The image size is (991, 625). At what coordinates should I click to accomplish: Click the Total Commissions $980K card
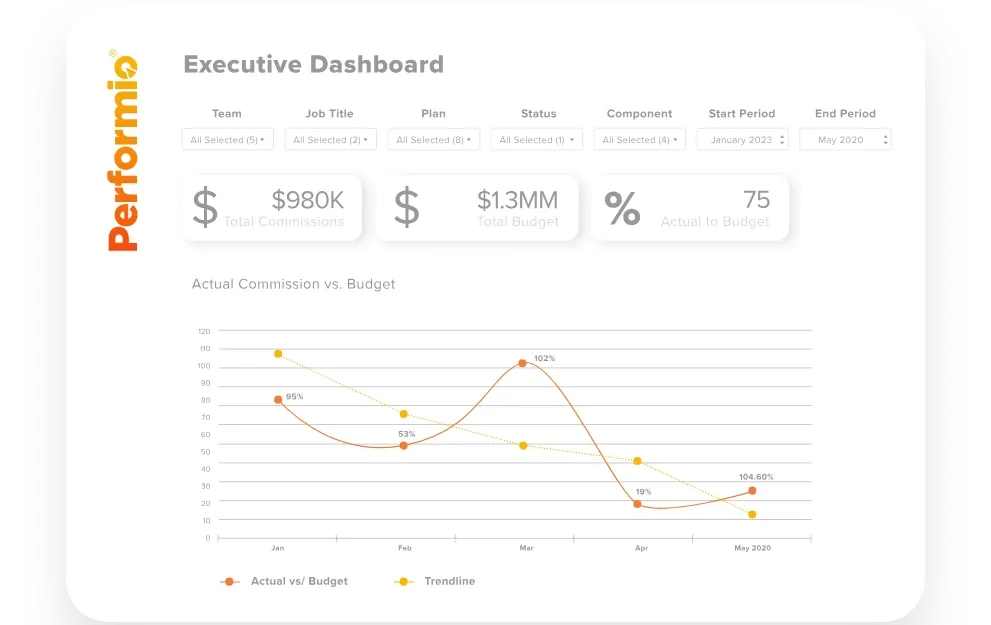tap(272, 207)
